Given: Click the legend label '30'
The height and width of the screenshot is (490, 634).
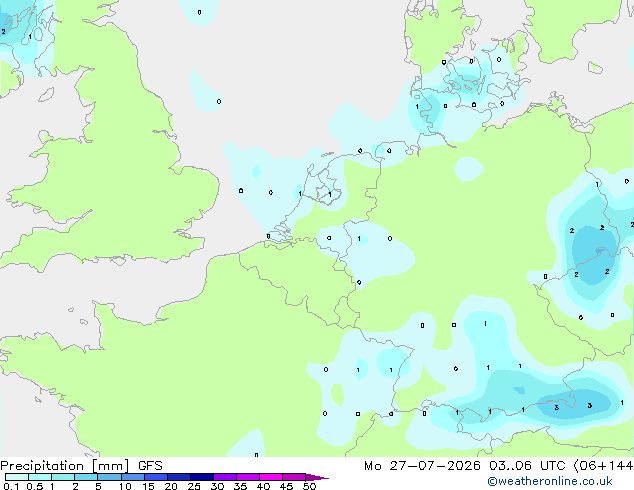Looking at the screenshot, I should (x=217, y=486).
